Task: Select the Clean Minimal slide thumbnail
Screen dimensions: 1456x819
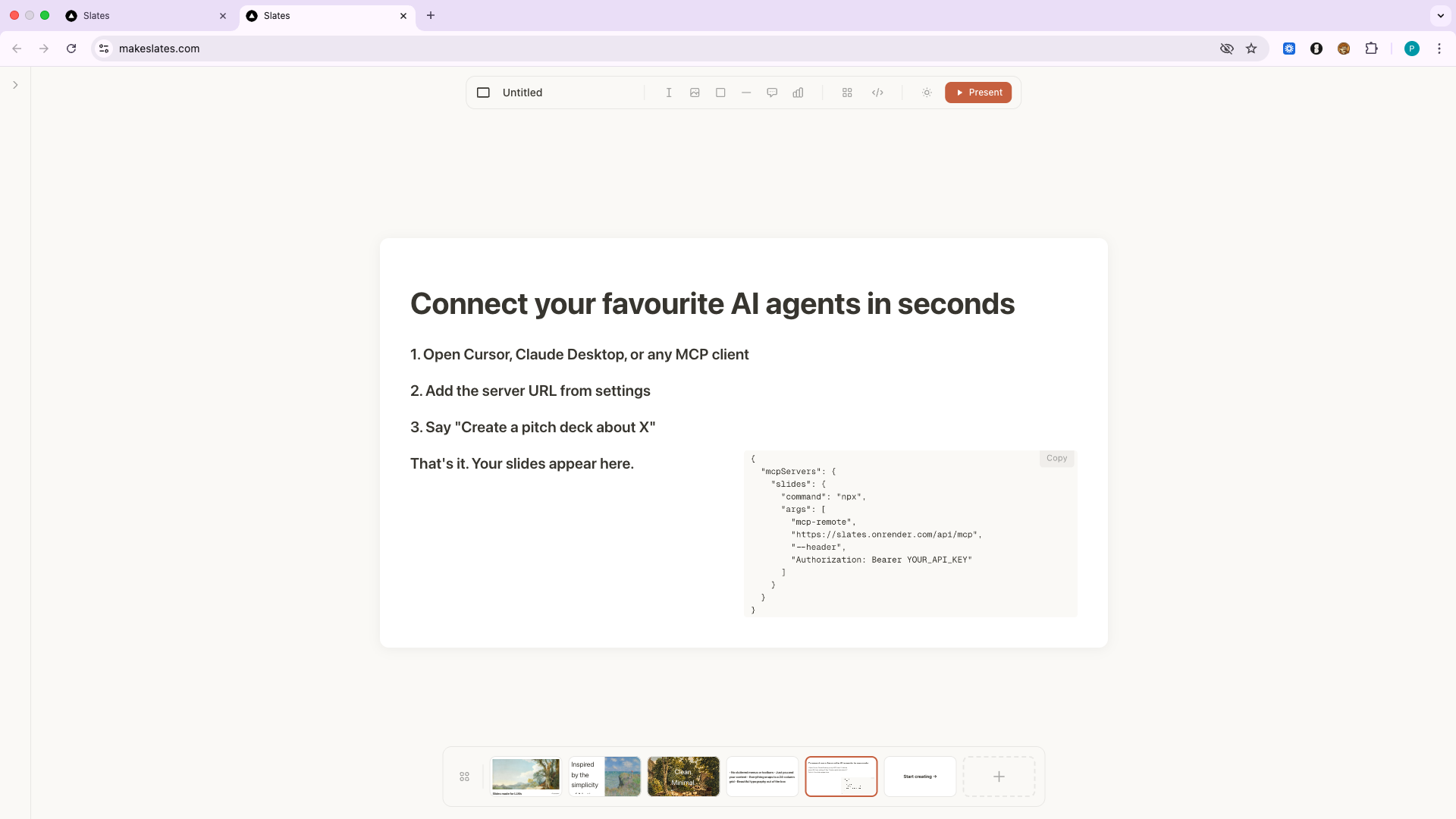Action: pos(683,776)
